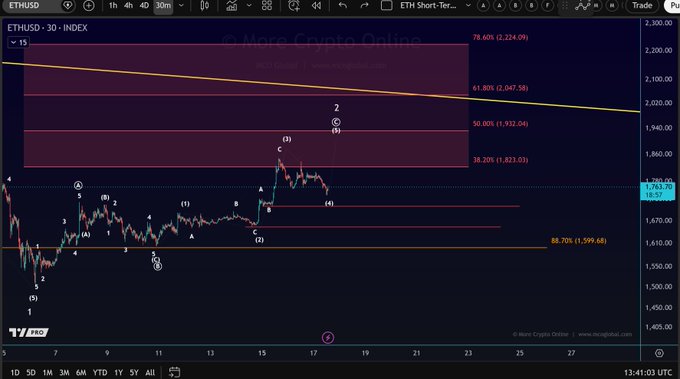Expand the indicators favorites dropdown arrow
Image resolution: width=680 pixels, height=379 pixels.
coord(249,6)
